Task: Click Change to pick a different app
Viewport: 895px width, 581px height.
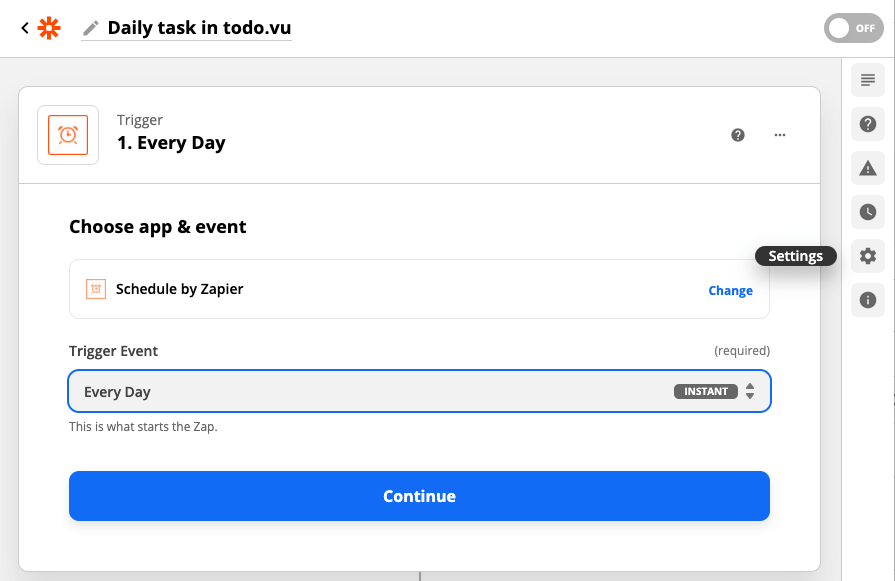Action: 730,290
